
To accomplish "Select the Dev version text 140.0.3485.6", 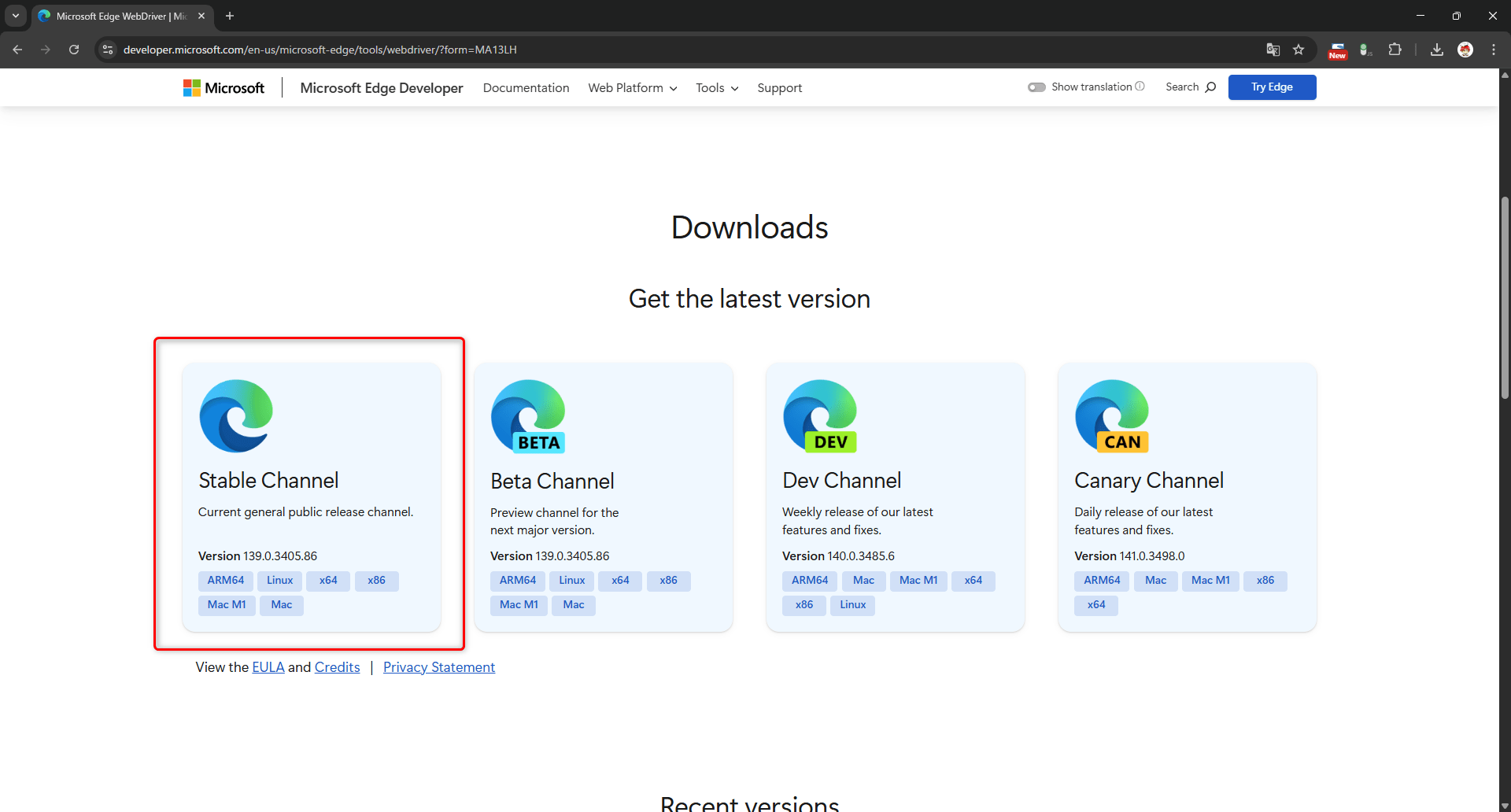I will point(861,556).
